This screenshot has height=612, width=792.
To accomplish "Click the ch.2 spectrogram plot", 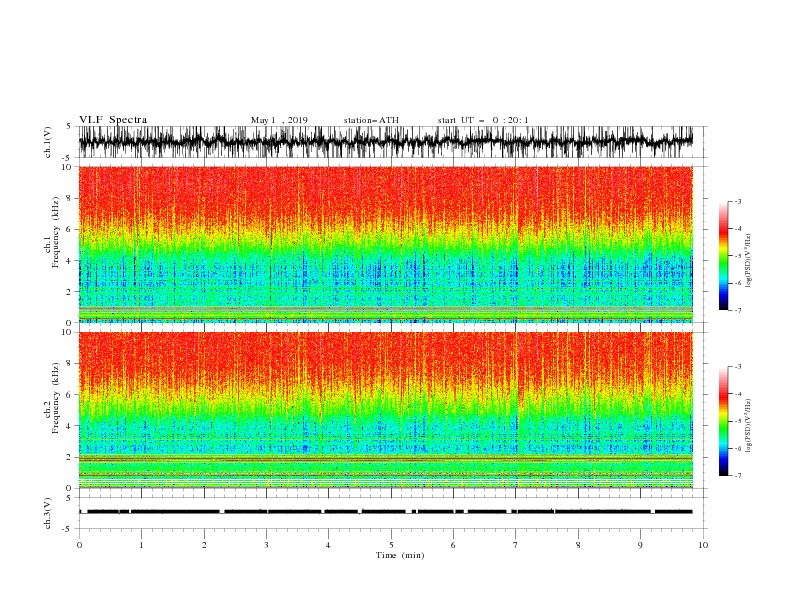I will 386,410.
